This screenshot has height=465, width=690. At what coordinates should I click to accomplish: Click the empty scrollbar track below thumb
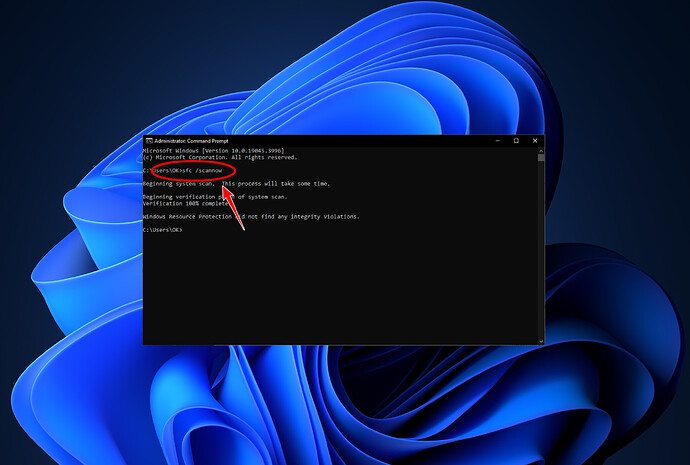point(540,250)
